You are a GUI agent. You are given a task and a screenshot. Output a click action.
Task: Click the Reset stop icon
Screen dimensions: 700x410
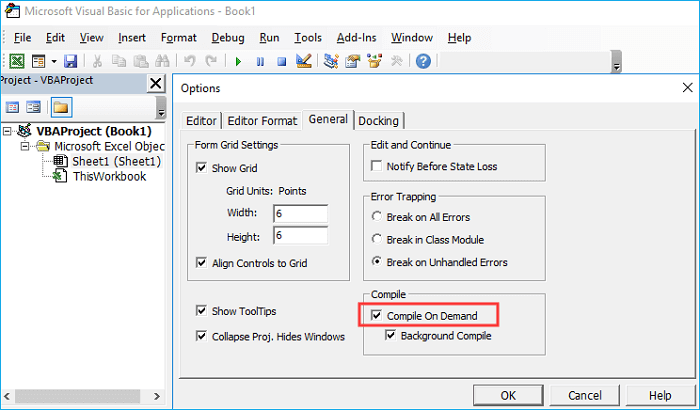pos(282,61)
